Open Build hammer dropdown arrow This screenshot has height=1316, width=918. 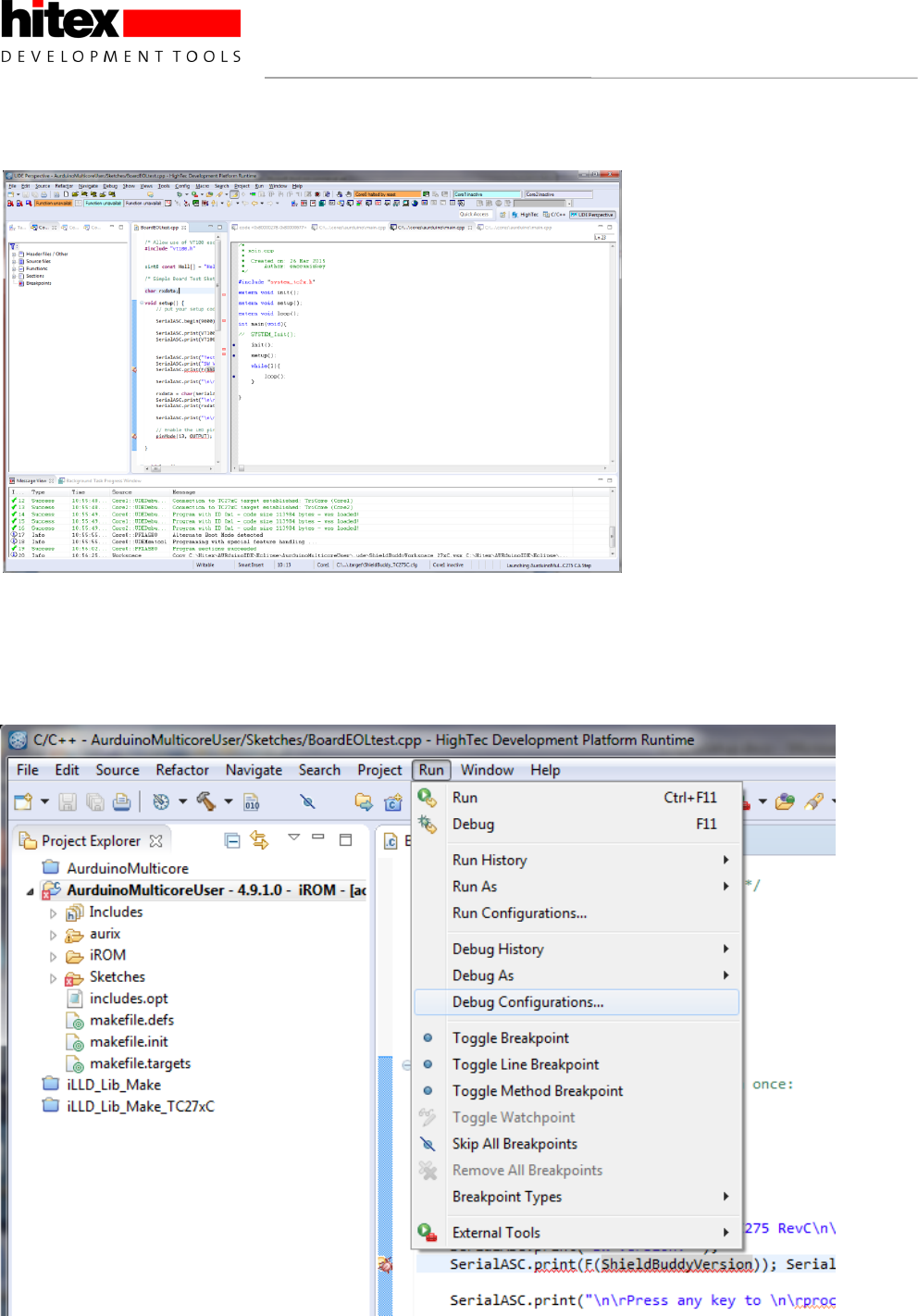coord(228,801)
